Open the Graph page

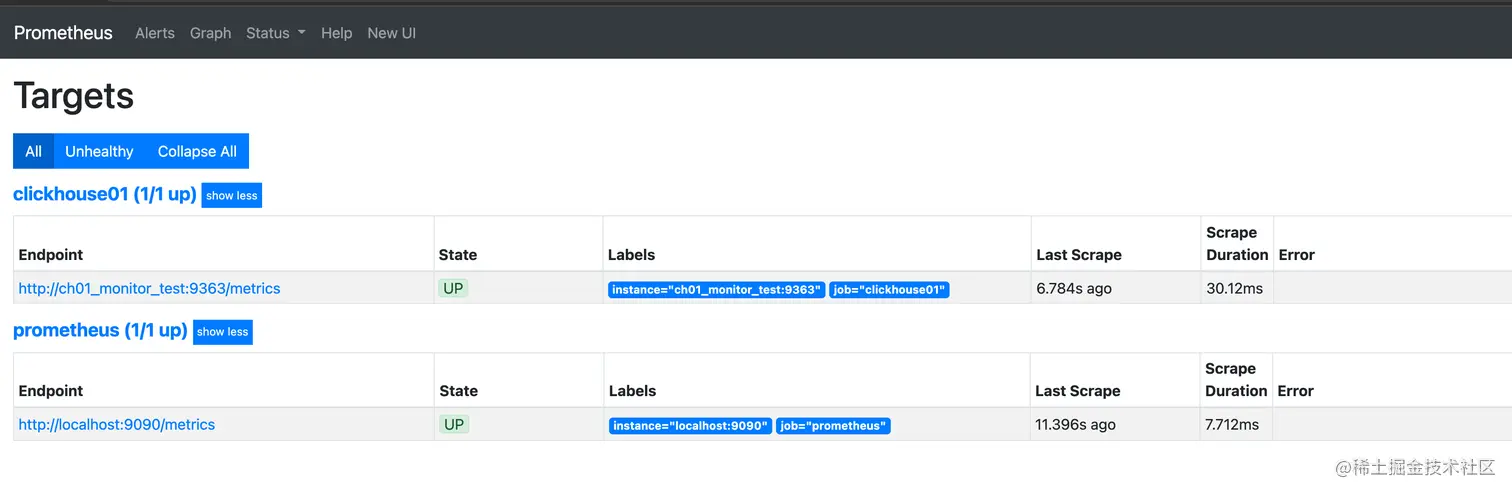tap(210, 33)
